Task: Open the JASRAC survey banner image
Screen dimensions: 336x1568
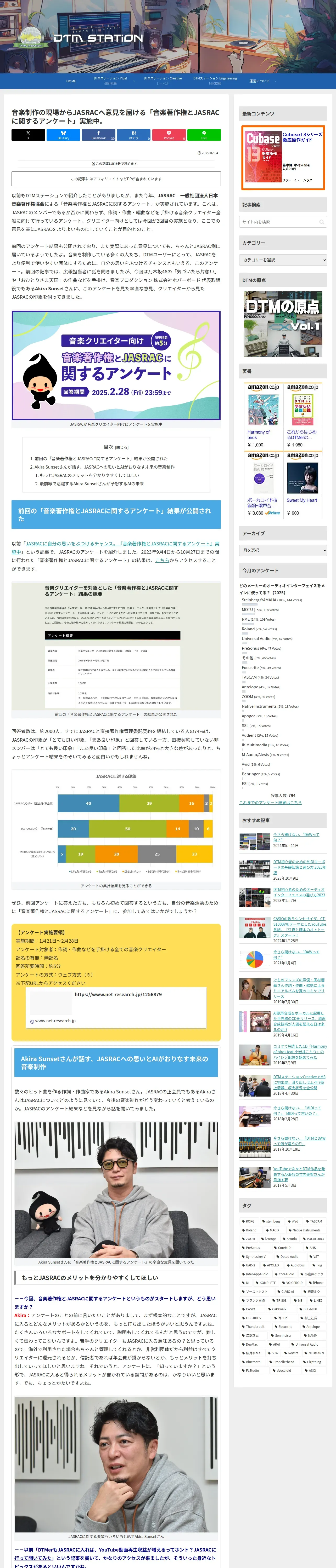Action: [x=116, y=365]
